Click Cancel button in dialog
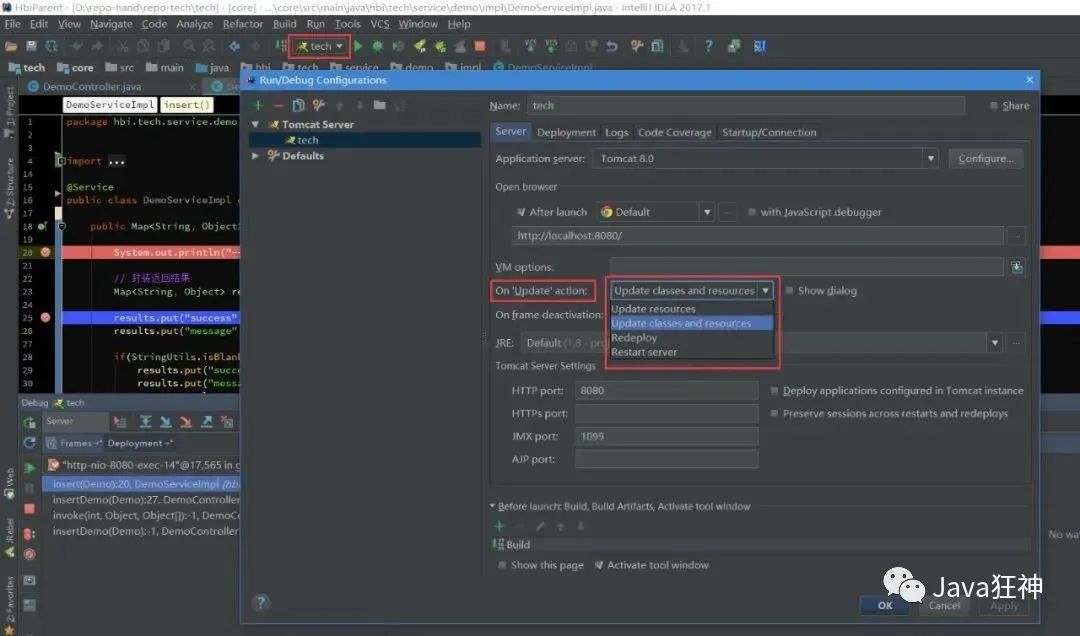 coord(944,605)
